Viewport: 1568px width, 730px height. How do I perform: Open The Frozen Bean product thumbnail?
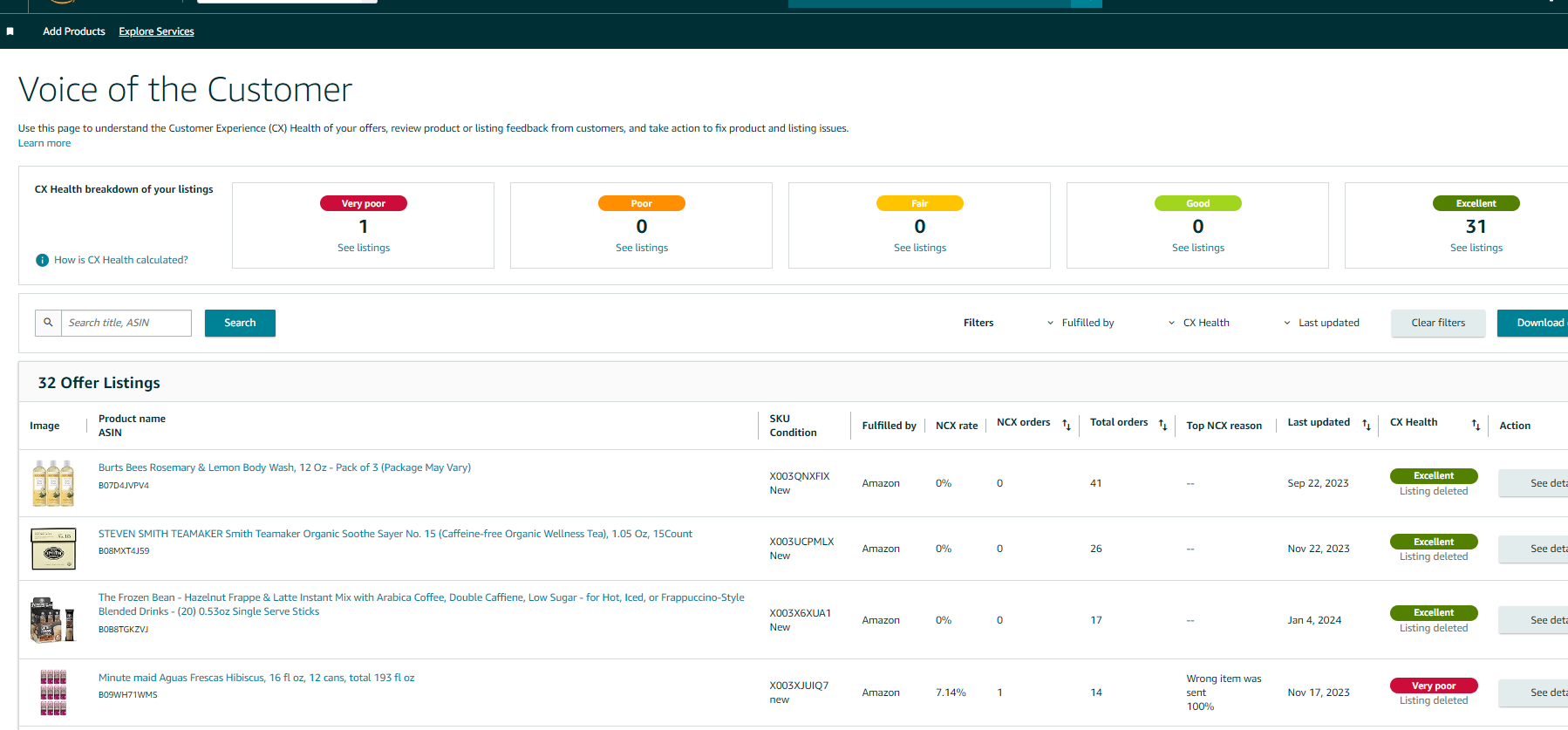coord(53,620)
